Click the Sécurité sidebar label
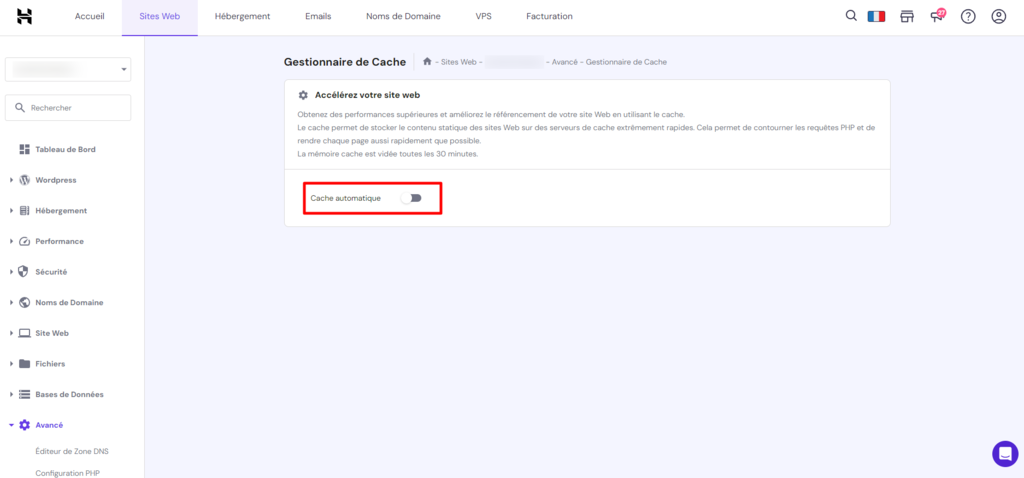Image resolution: width=1024 pixels, height=478 pixels. [51, 272]
